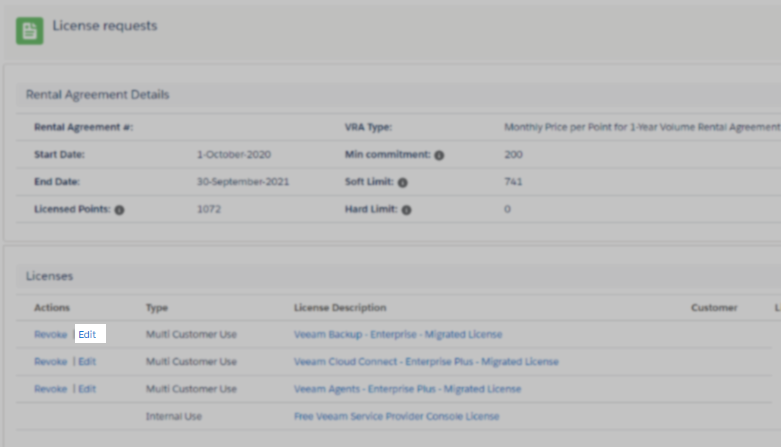Select Multi Customer Use in Veeam Agents row
Viewport: 781px width, 447px height.
click(x=191, y=389)
